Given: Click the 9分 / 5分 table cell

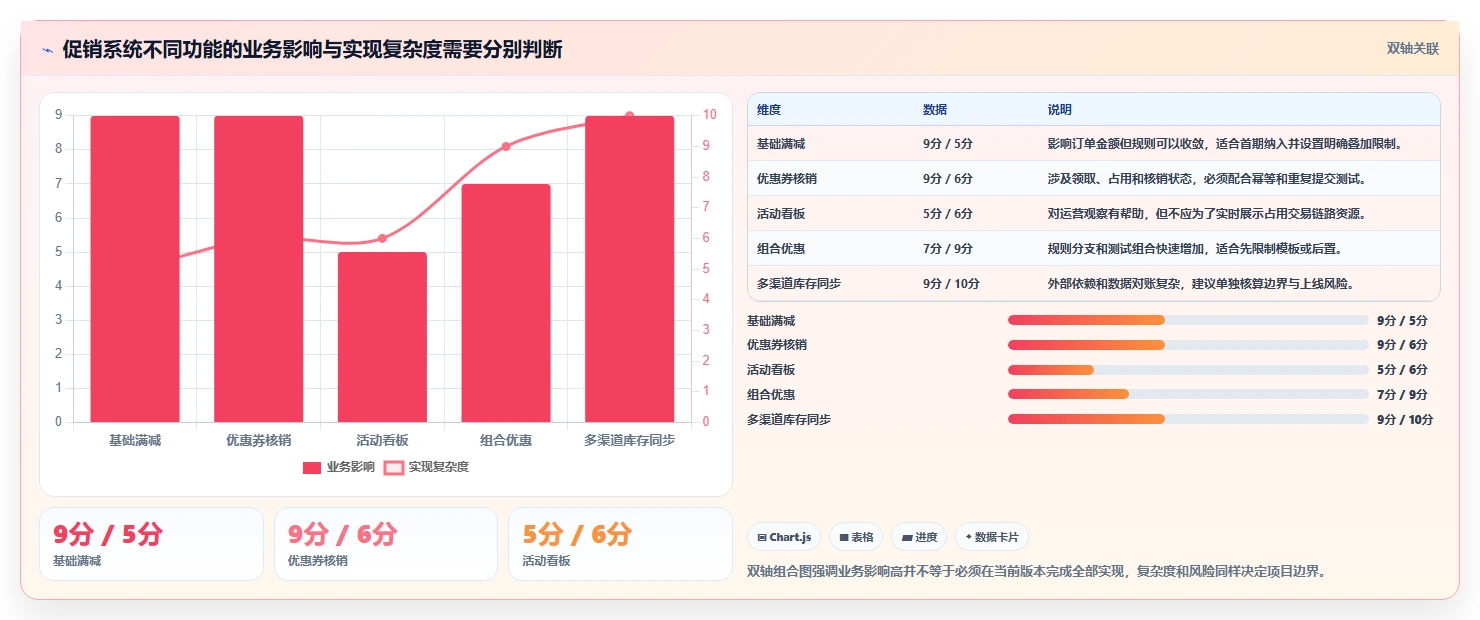Looking at the screenshot, I should coord(948,143).
